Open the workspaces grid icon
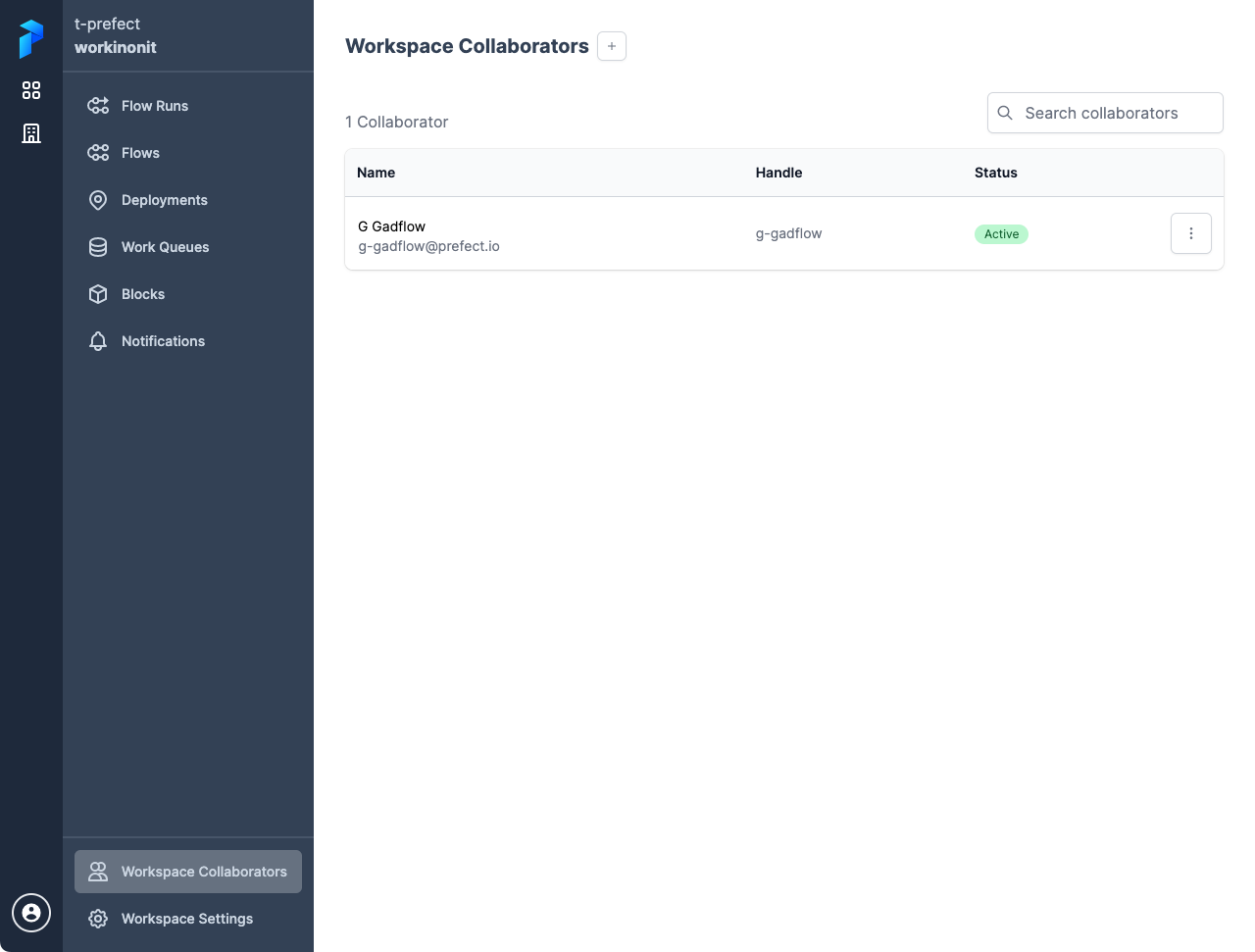 tap(31, 90)
